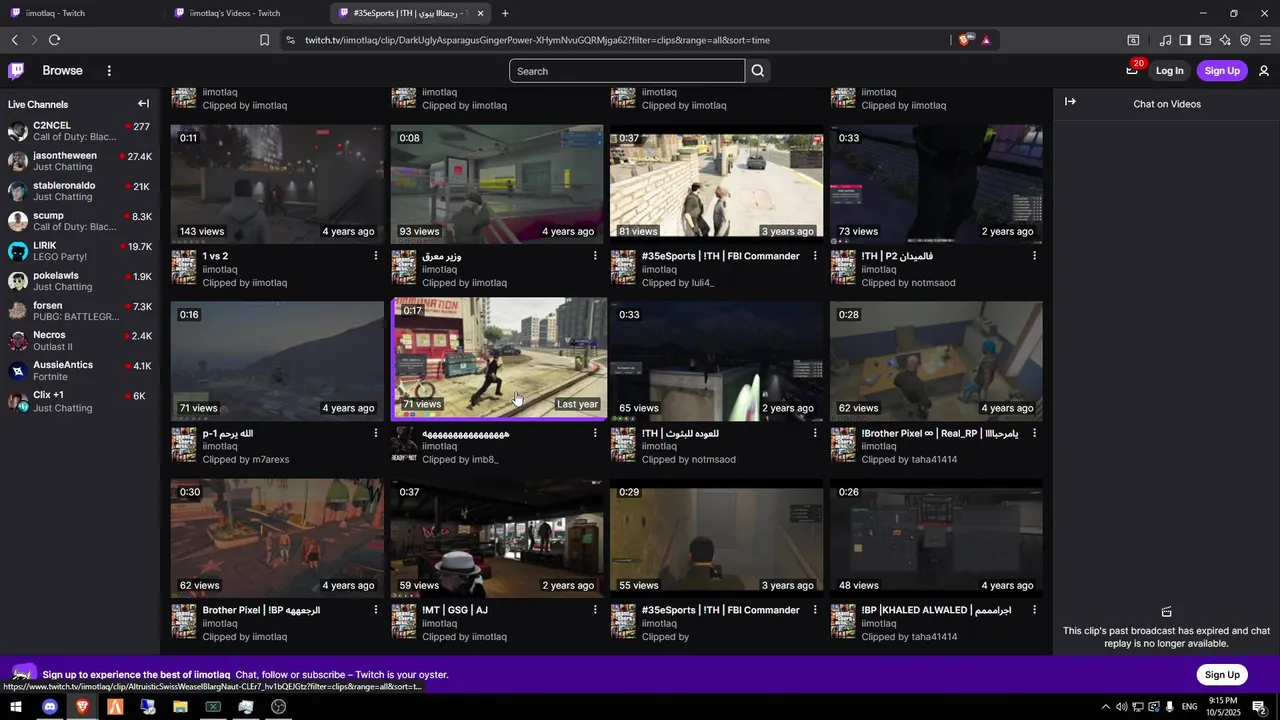Play the 0:26 clip with 48 views

point(936,538)
